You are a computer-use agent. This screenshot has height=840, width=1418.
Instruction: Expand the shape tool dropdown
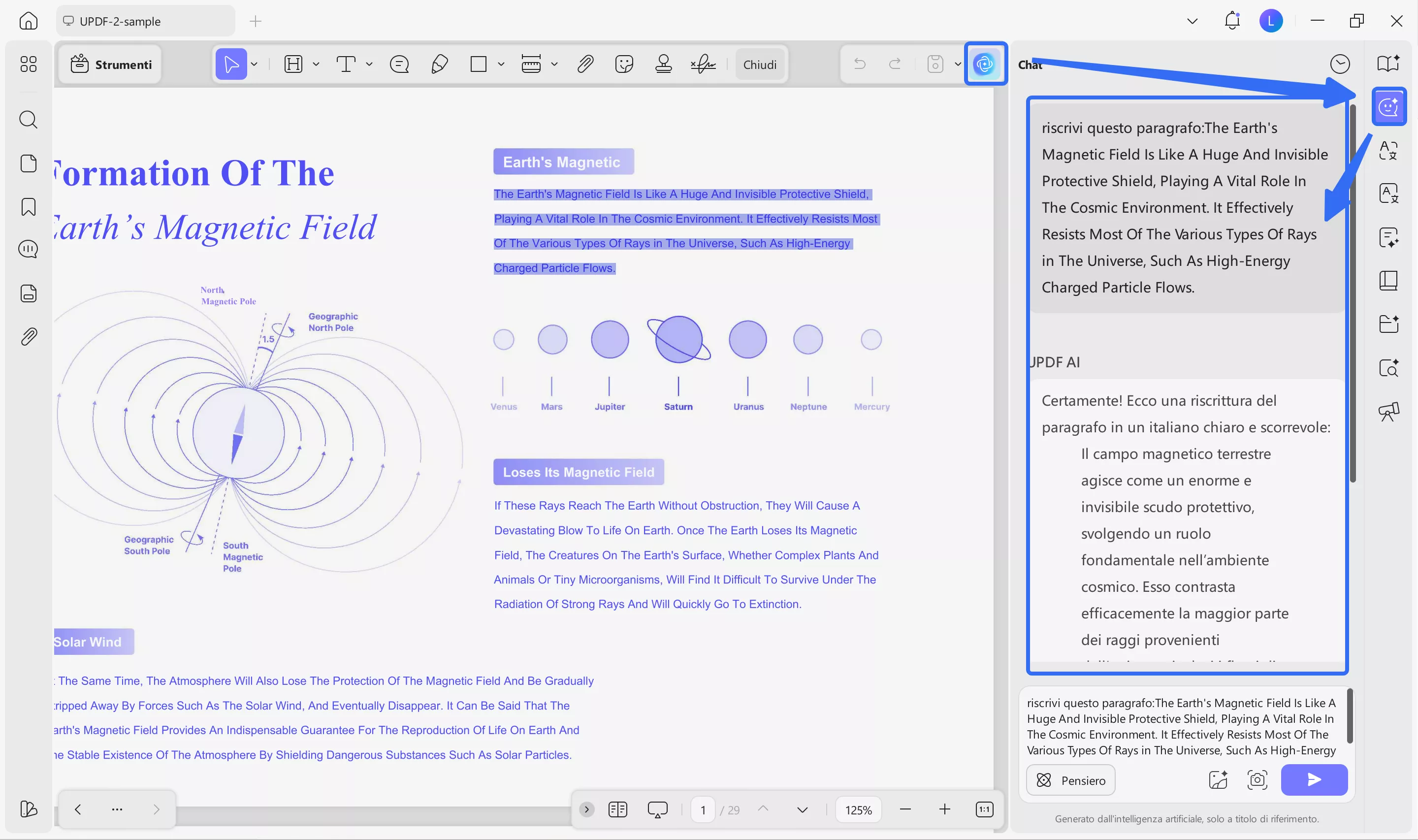[x=501, y=64]
